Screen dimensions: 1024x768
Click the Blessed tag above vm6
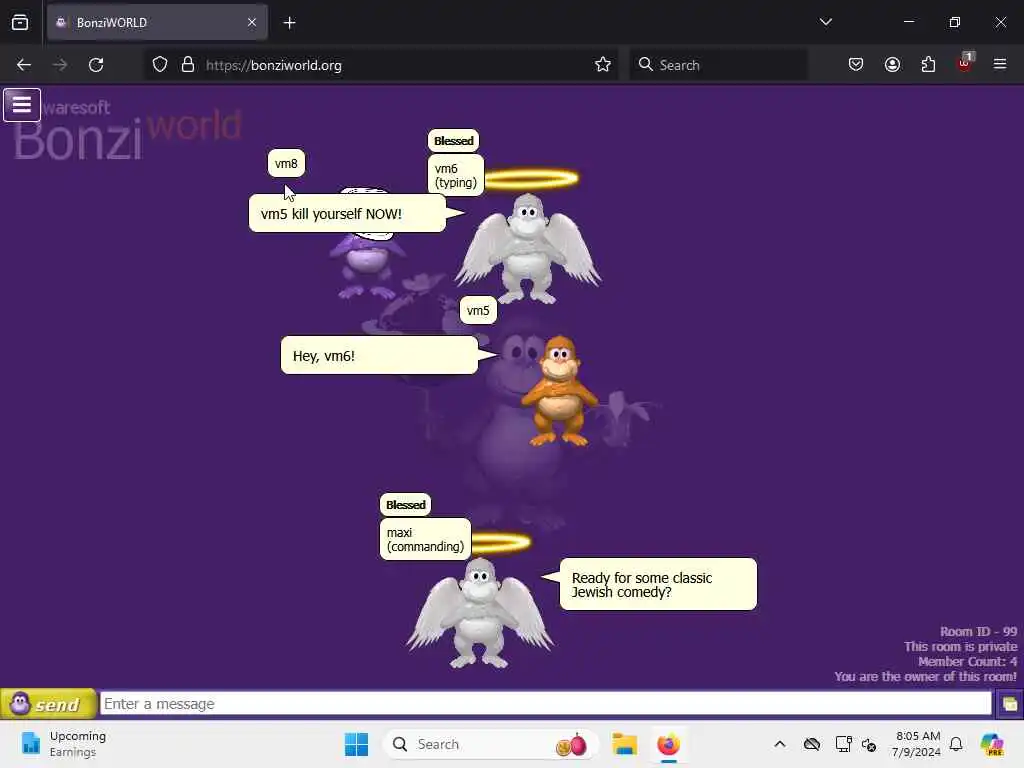pyautogui.click(x=453, y=140)
